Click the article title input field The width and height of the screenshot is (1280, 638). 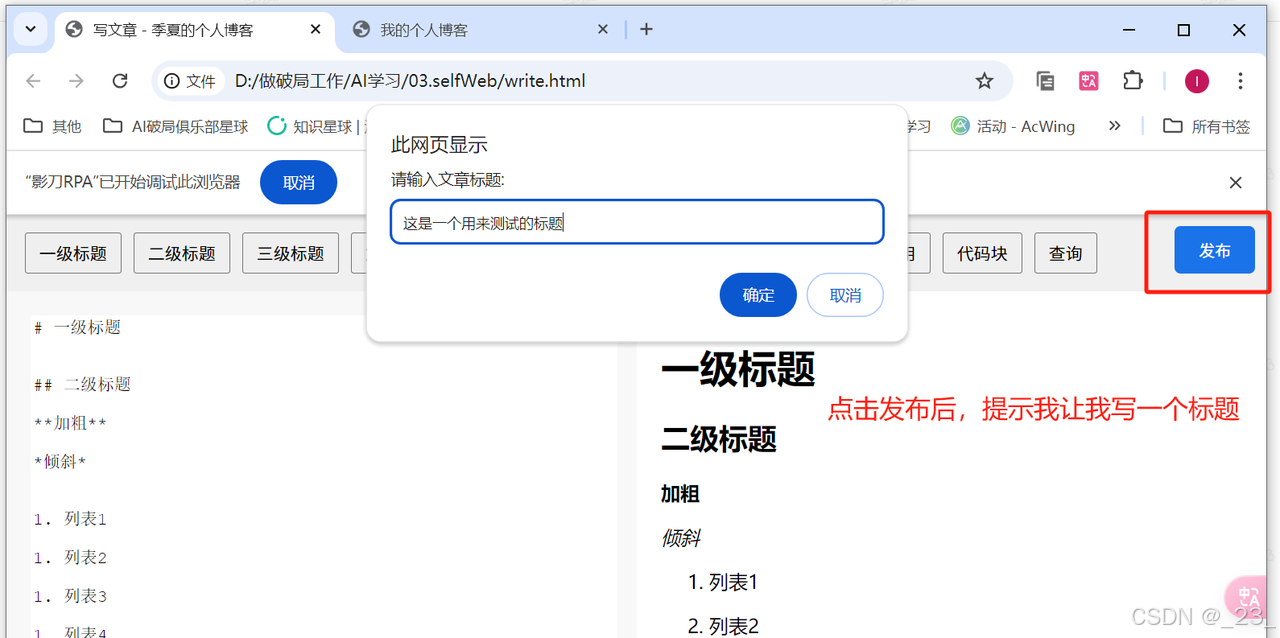pos(636,221)
